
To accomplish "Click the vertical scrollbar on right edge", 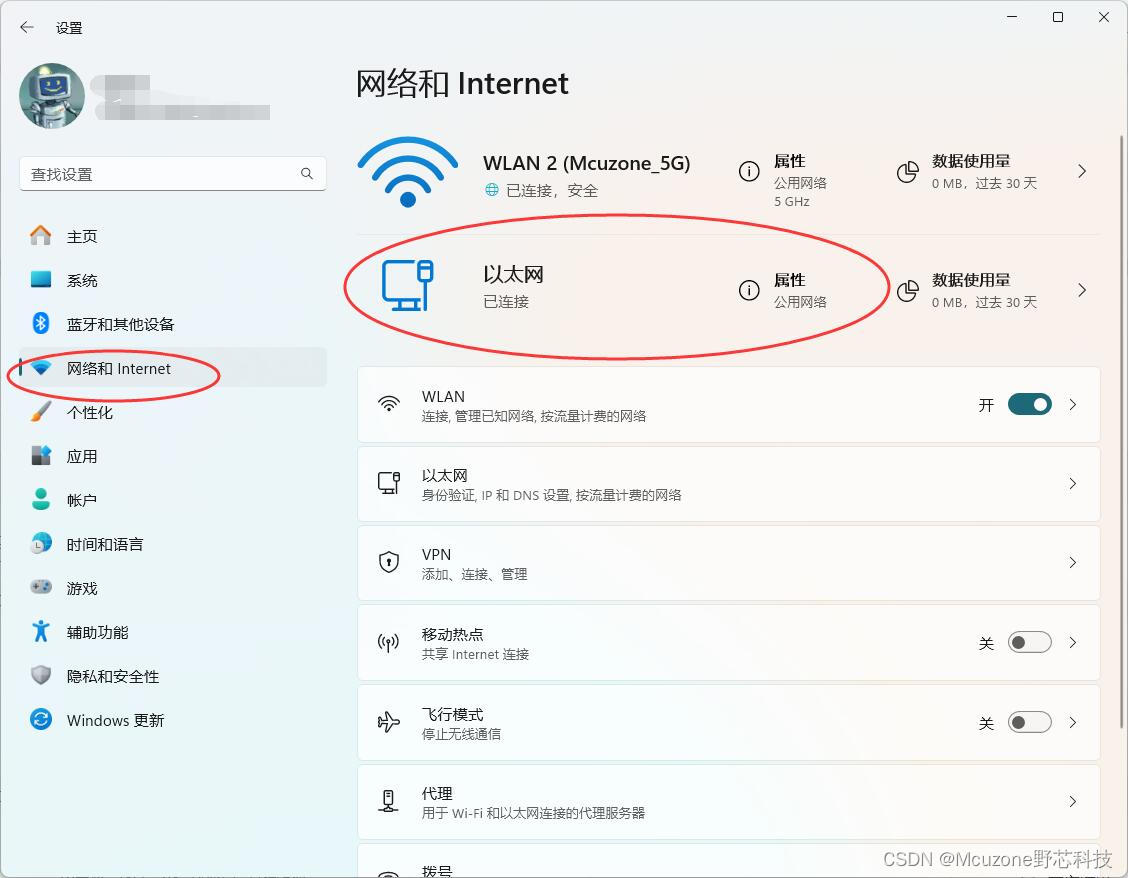I will (x=1121, y=432).
